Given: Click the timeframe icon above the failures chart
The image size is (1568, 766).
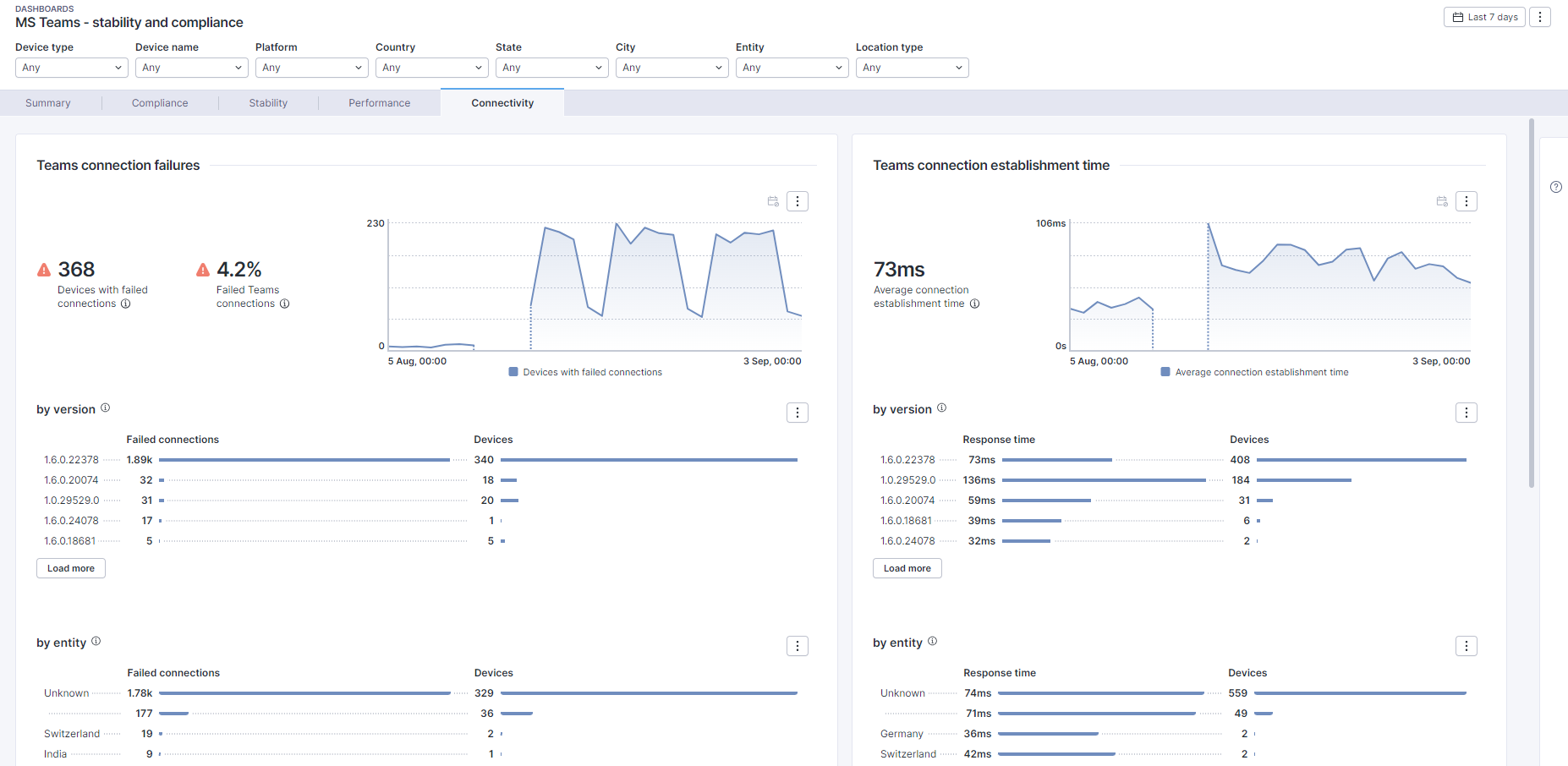Looking at the screenshot, I should pyautogui.click(x=773, y=201).
